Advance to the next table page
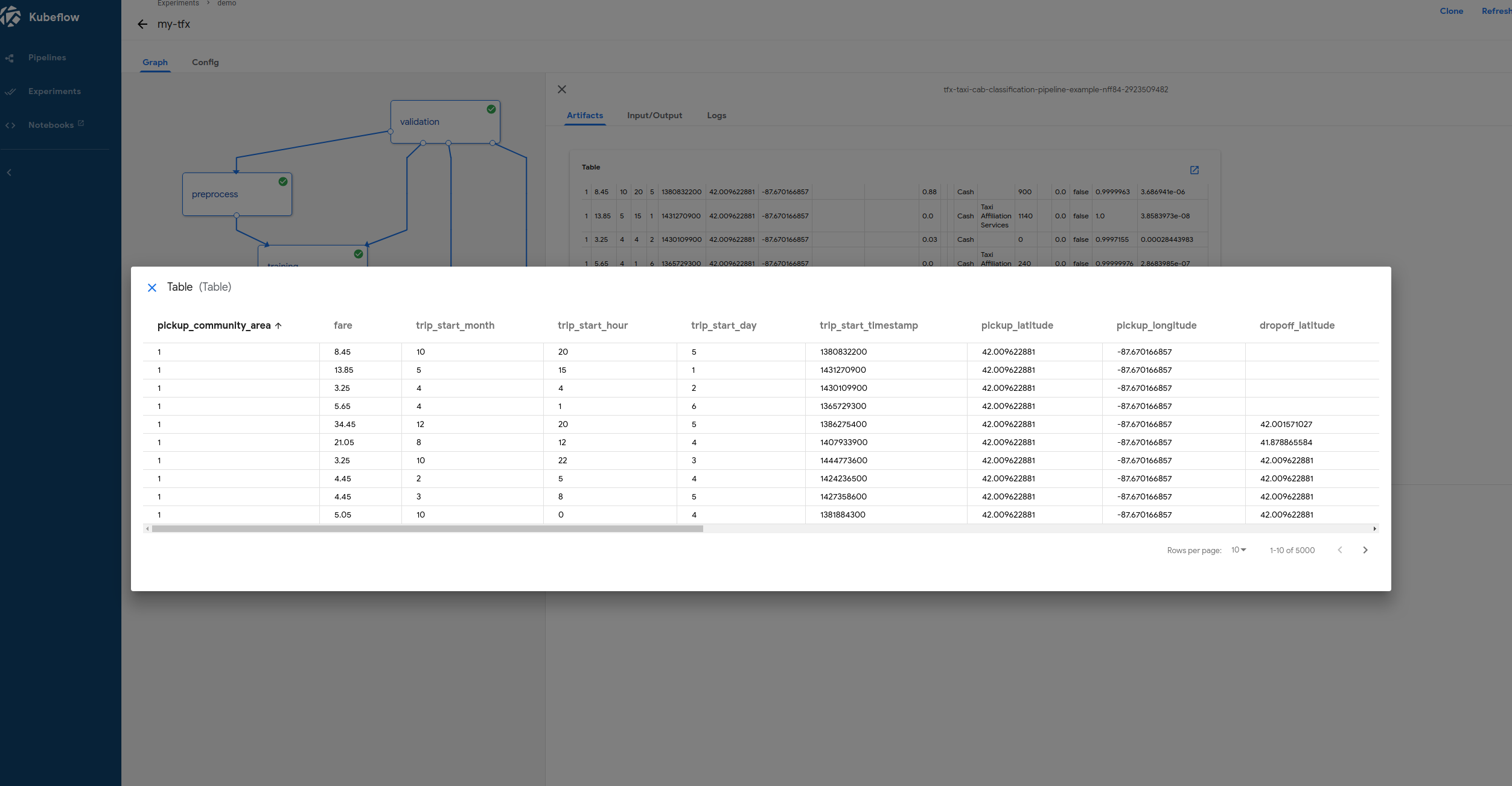 (x=1365, y=550)
